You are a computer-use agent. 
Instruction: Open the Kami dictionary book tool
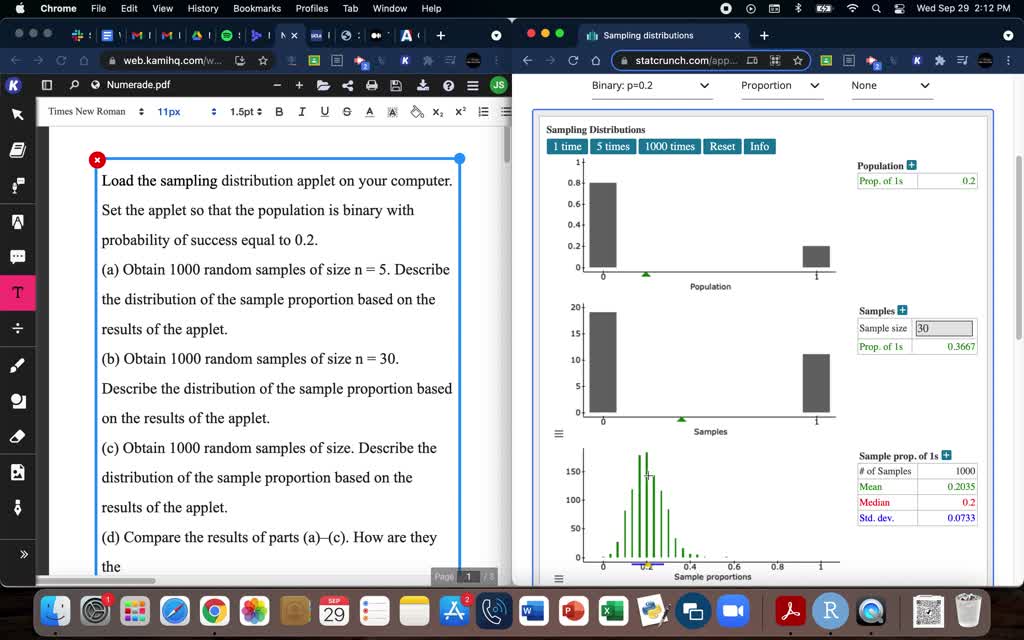pyautogui.click(x=18, y=150)
